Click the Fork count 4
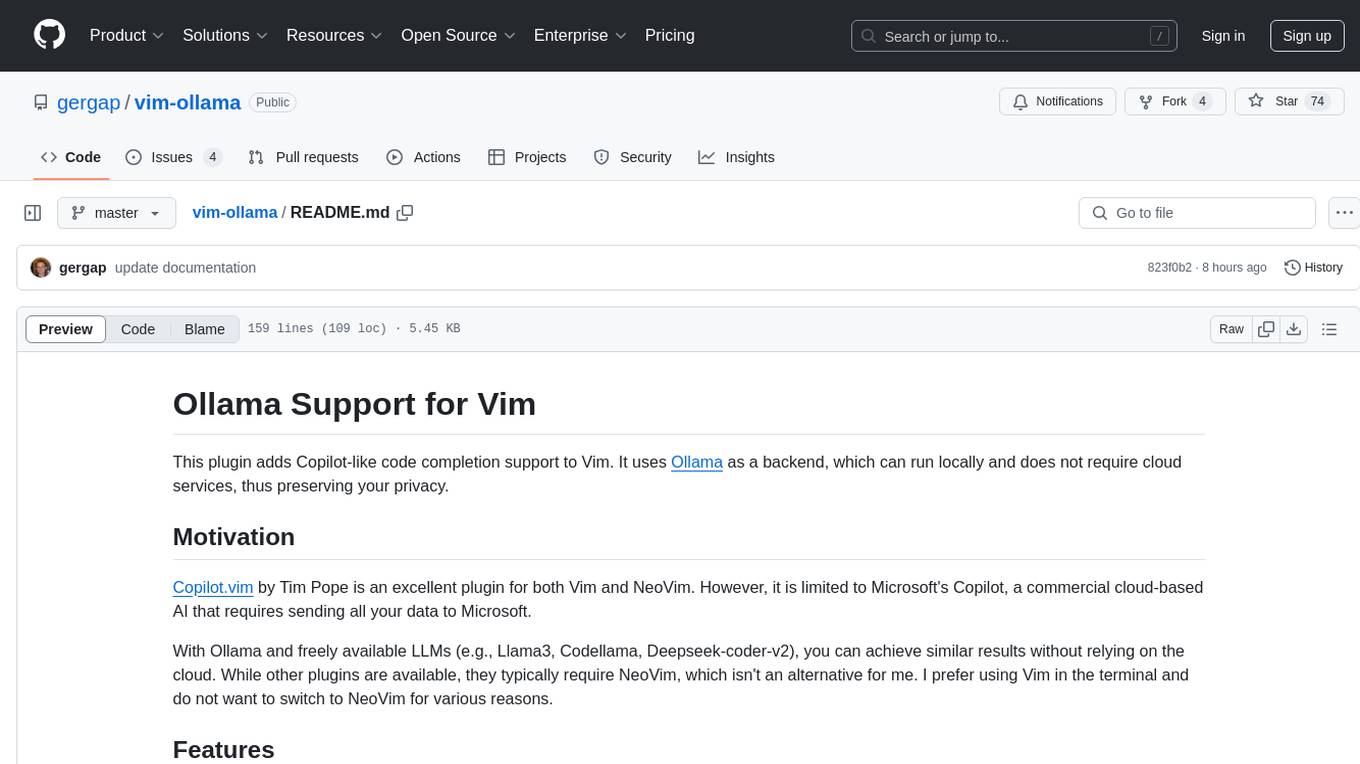Screen dimensions: 1360x764 tap(1202, 101)
